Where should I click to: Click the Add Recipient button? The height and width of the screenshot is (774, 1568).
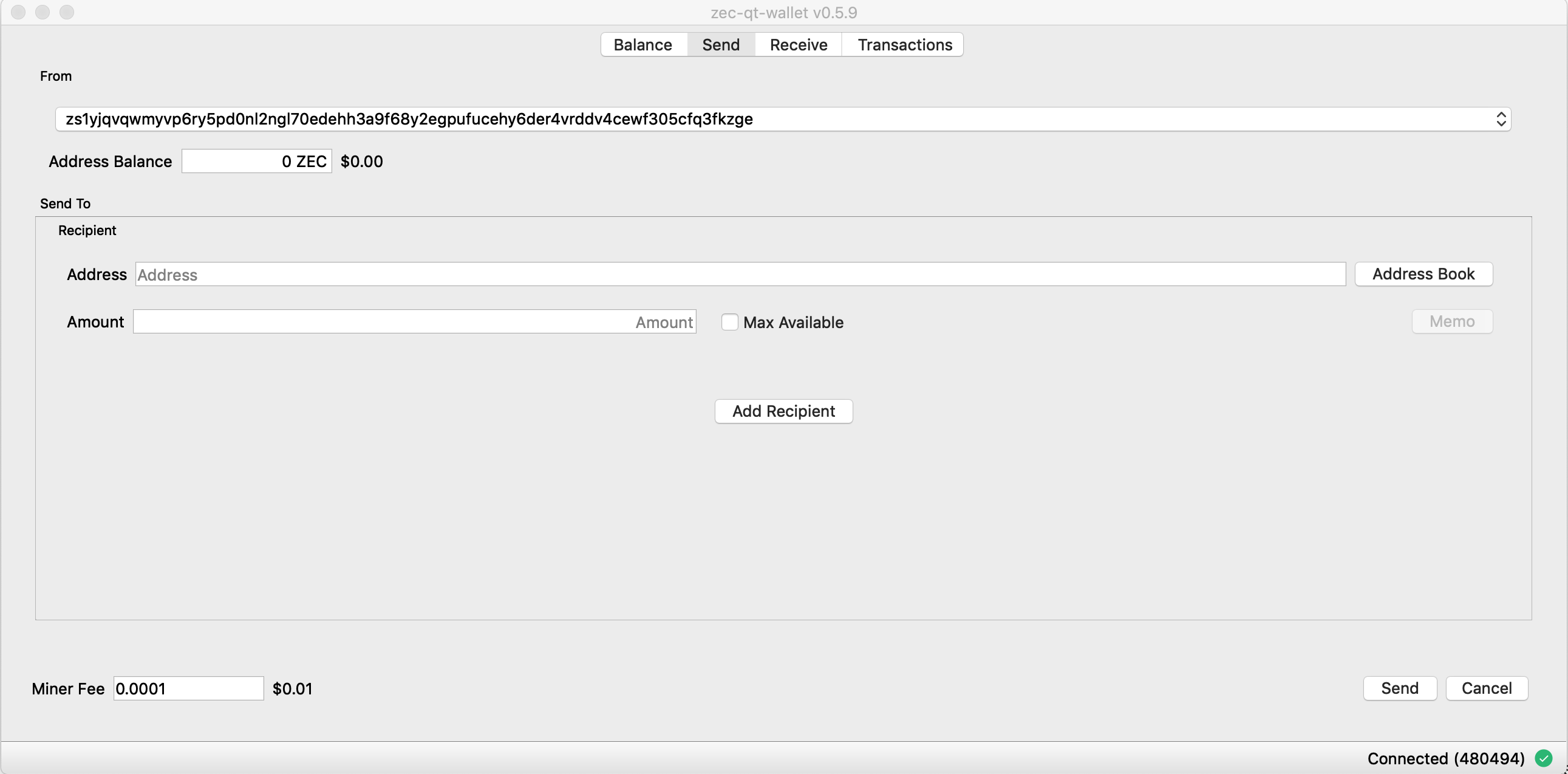(784, 411)
